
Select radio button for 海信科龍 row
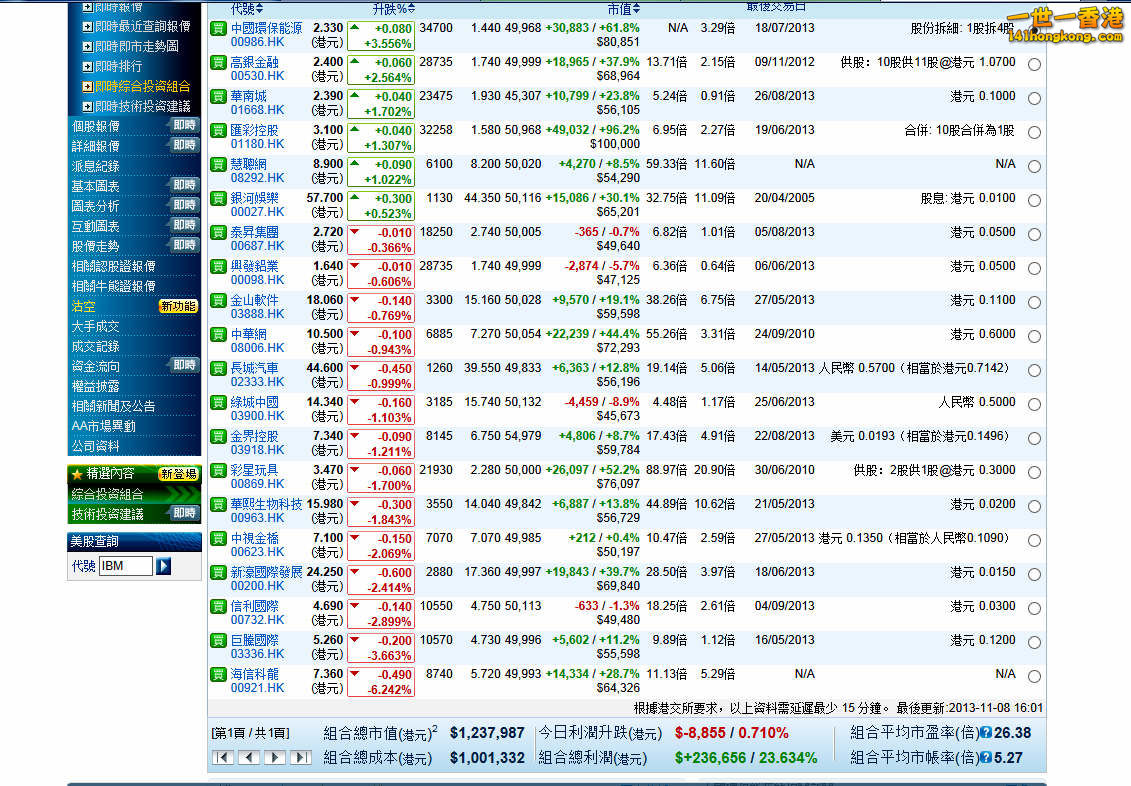(x=1034, y=676)
